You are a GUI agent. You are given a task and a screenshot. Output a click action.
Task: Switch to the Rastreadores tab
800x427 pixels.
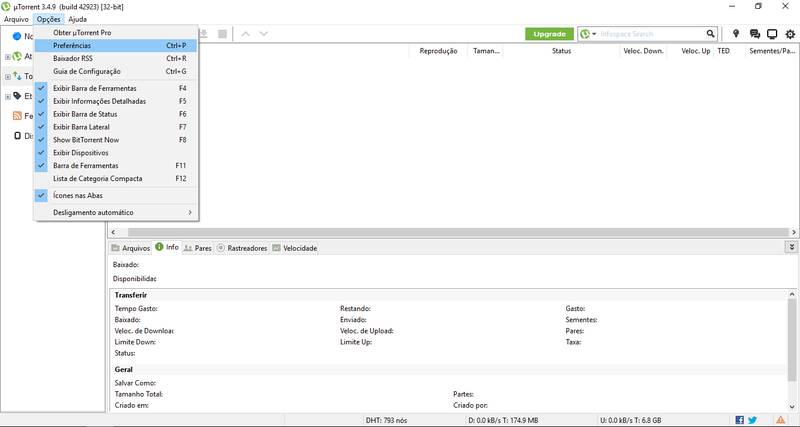click(x=242, y=248)
